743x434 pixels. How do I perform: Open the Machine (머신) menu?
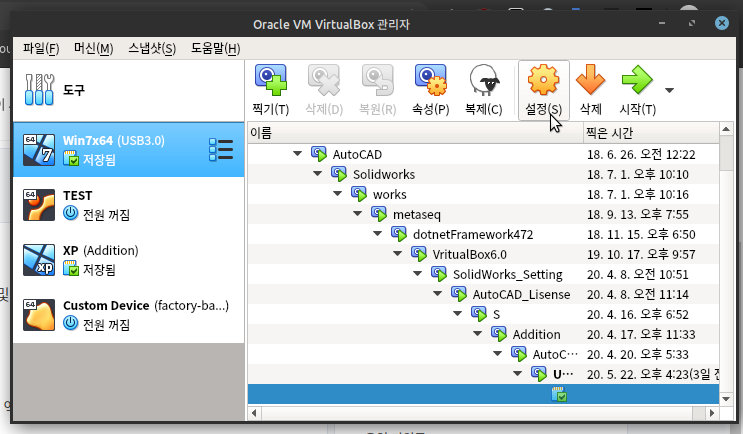(93, 48)
